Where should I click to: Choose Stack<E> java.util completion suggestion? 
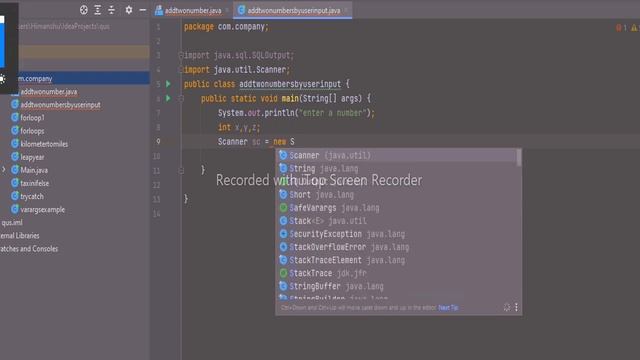[x=396, y=221]
